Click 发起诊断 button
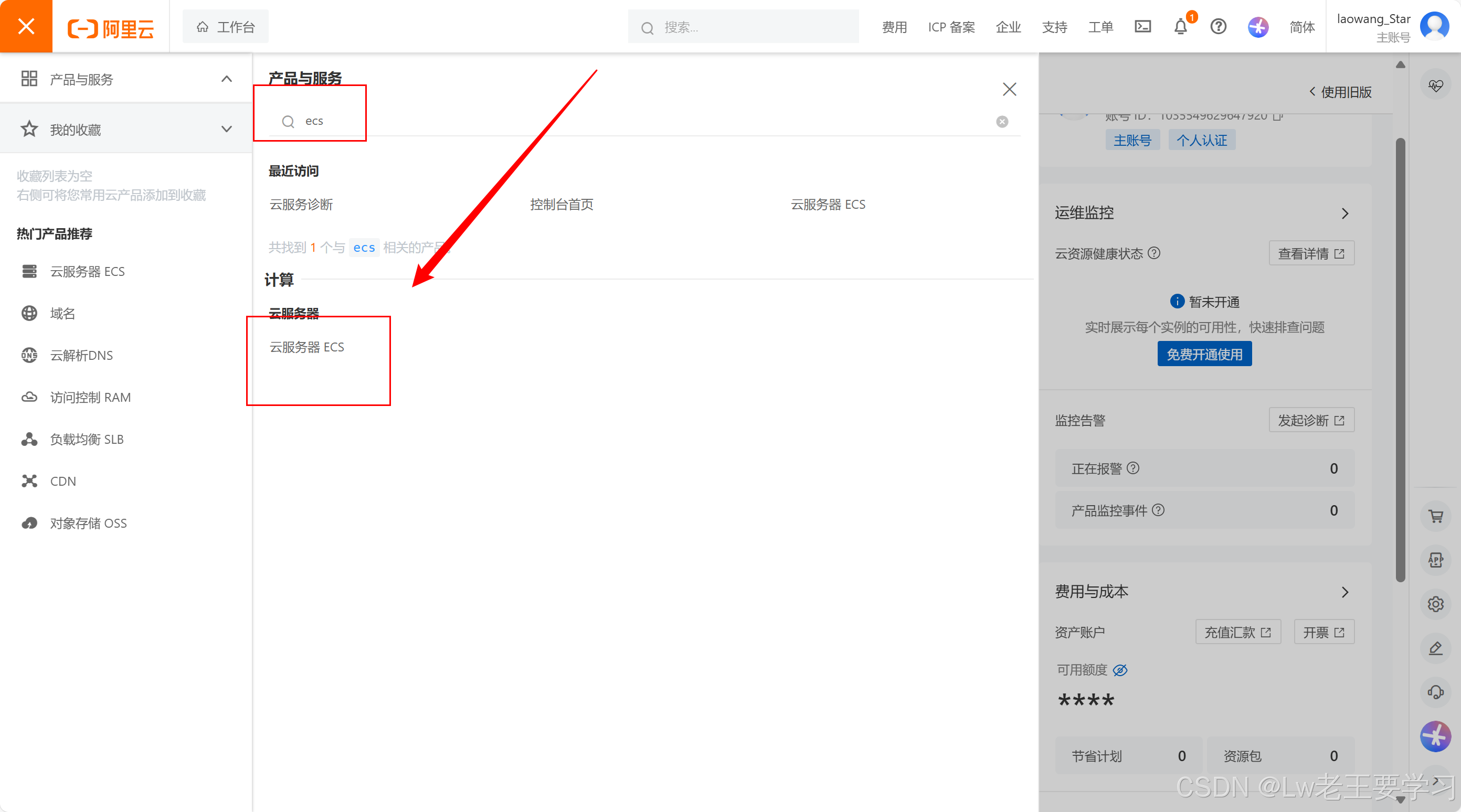The height and width of the screenshot is (812, 1461). tap(1311, 420)
